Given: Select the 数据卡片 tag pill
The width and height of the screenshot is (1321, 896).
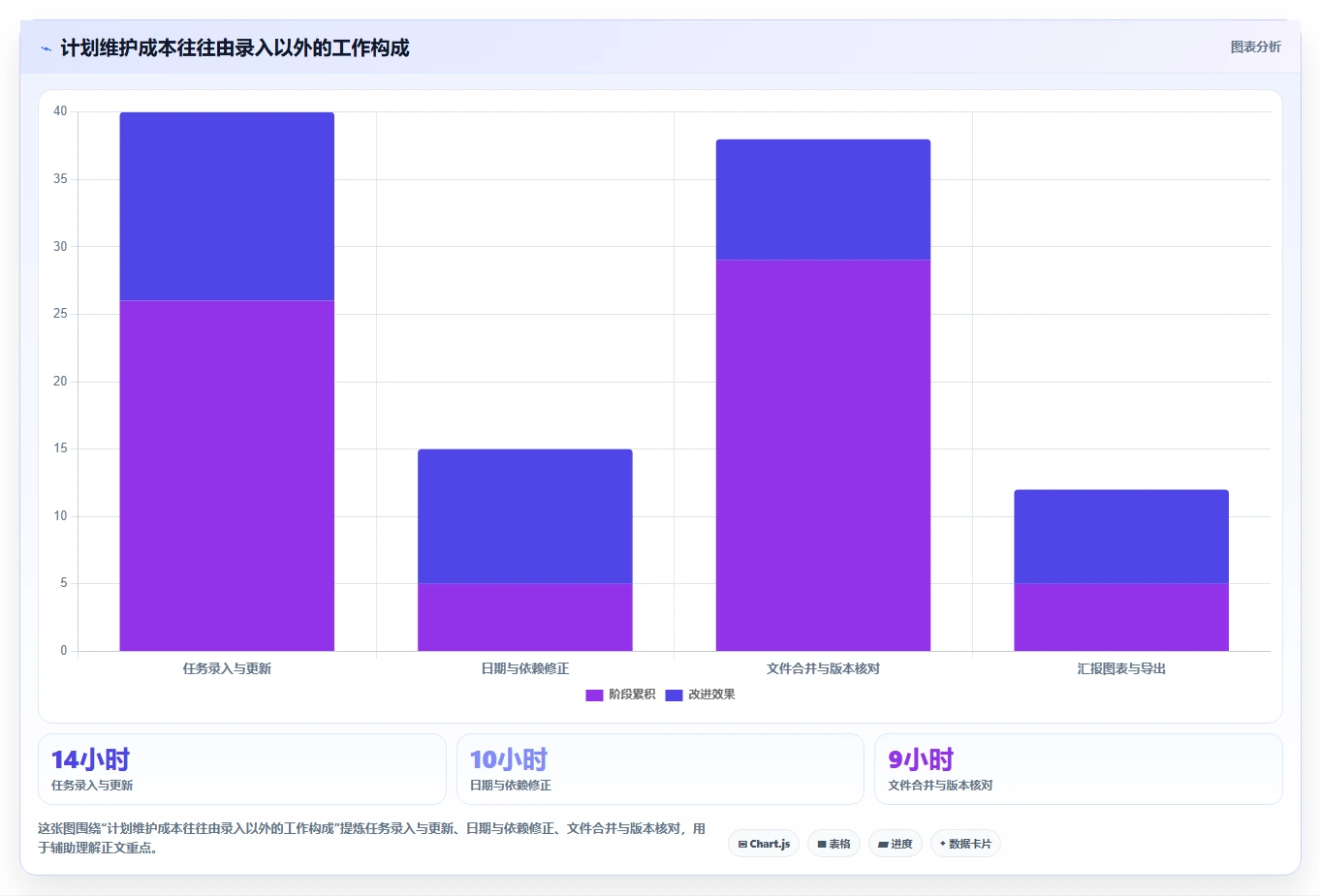Looking at the screenshot, I should (x=965, y=844).
